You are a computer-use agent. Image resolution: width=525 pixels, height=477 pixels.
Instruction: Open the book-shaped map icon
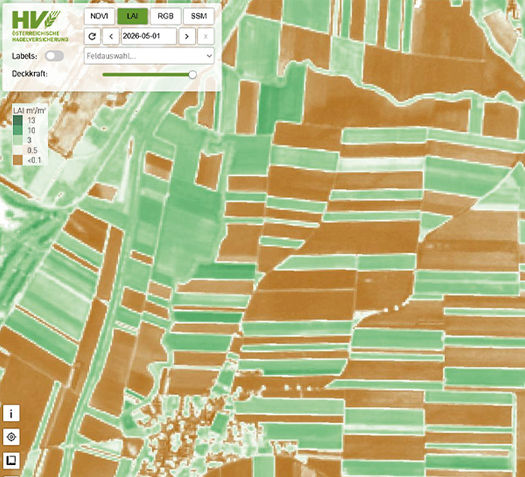[11, 460]
